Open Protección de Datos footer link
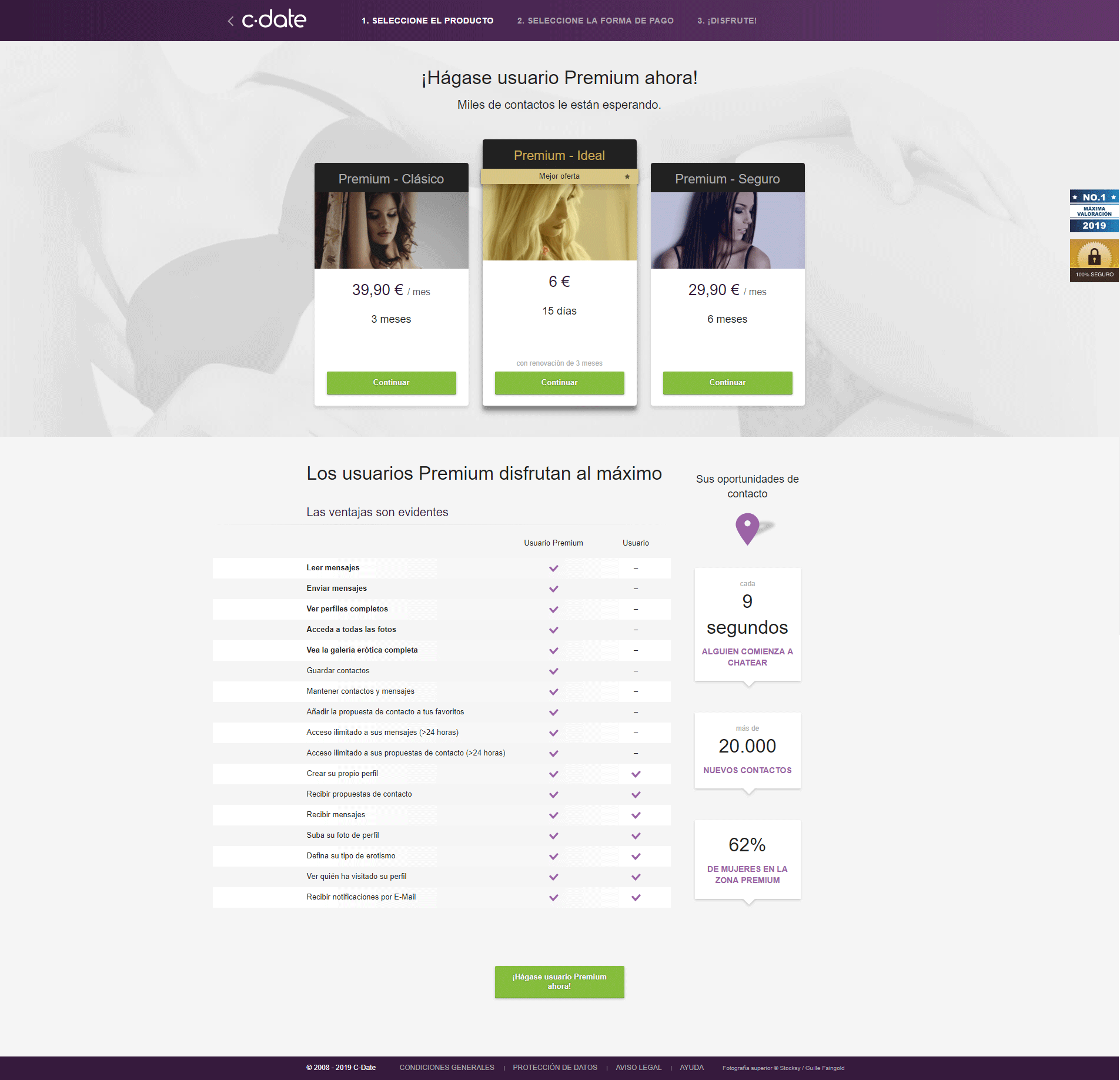Image resolution: width=1120 pixels, height=1080 pixels. [x=555, y=1068]
